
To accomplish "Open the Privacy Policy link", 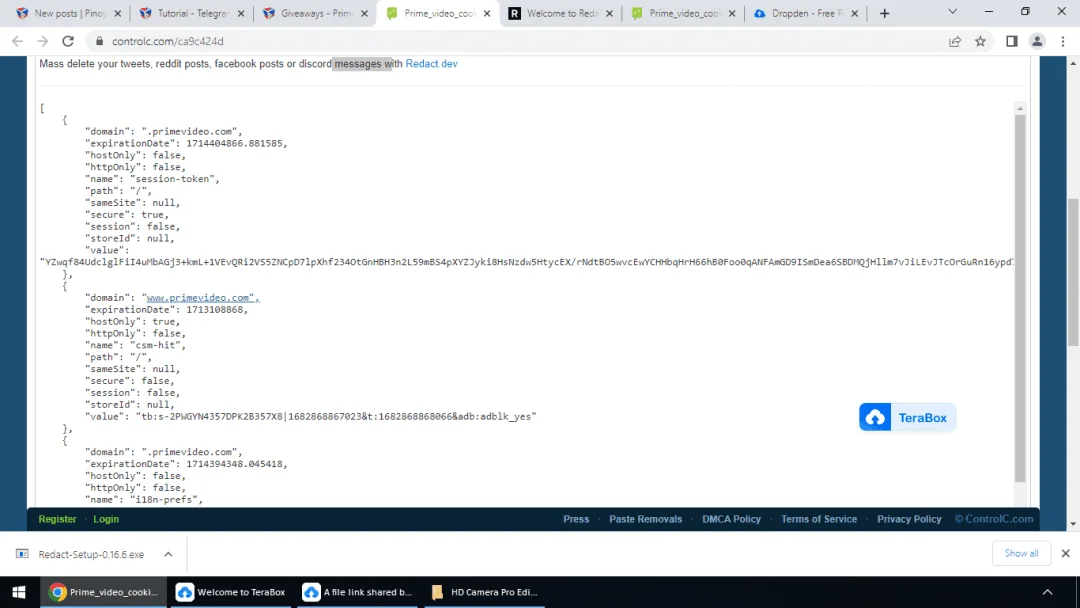I will [909, 519].
